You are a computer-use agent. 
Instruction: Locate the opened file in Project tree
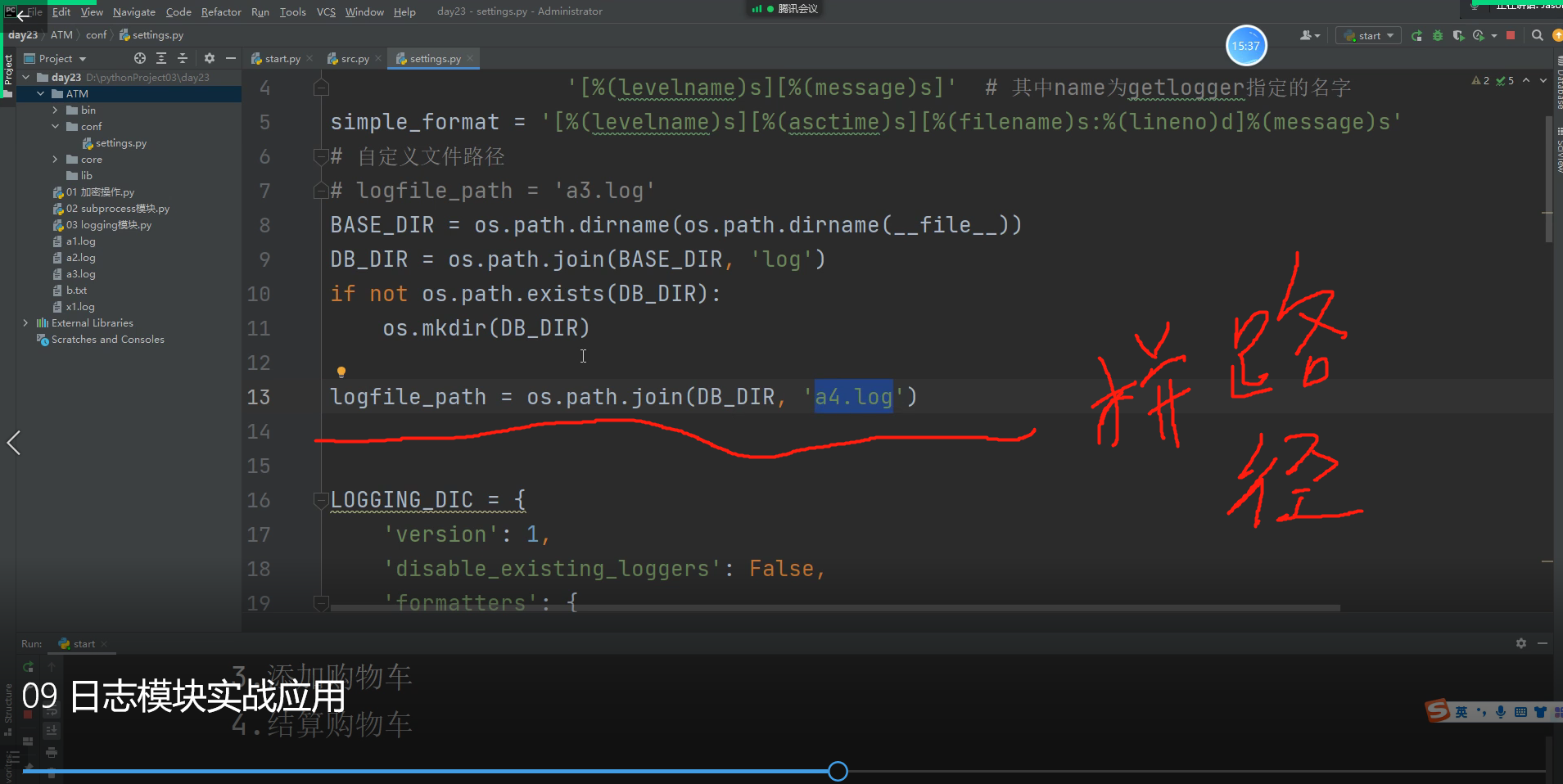(x=140, y=58)
